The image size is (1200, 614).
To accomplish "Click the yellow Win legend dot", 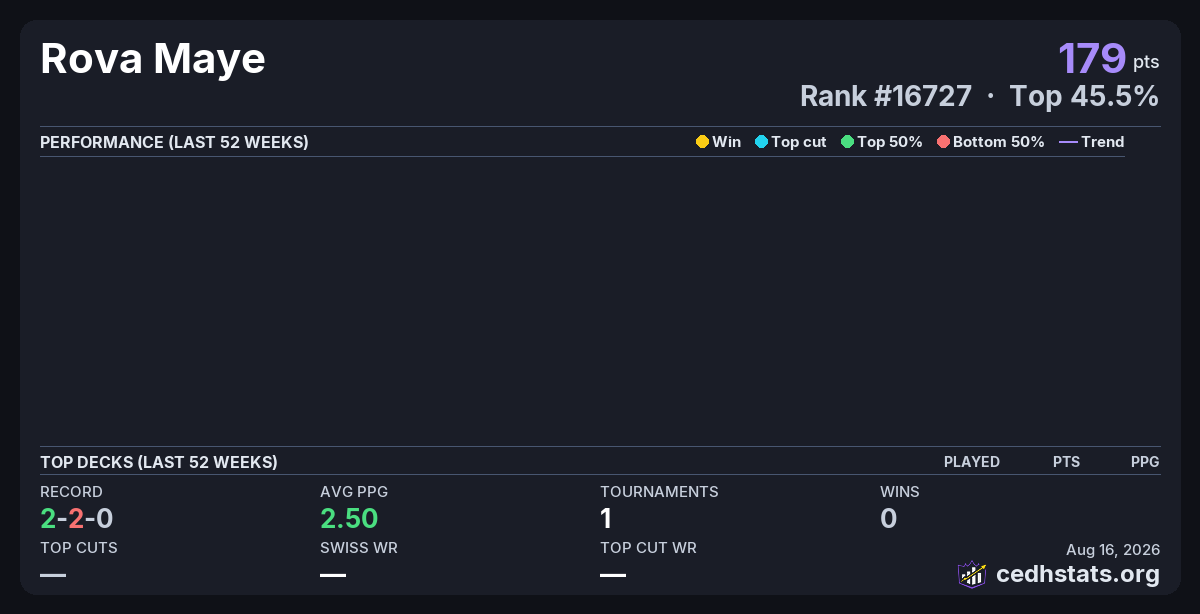I will [702, 142].
